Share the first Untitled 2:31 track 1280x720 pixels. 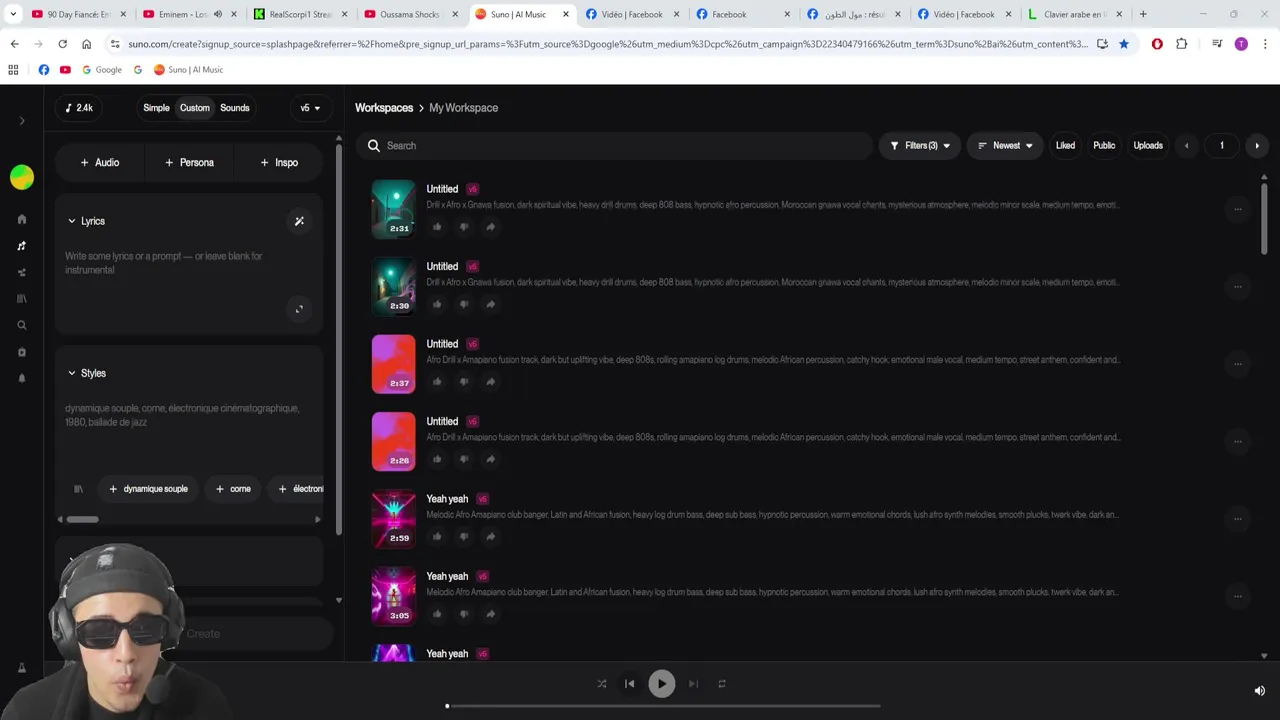(x=490, y=227)
